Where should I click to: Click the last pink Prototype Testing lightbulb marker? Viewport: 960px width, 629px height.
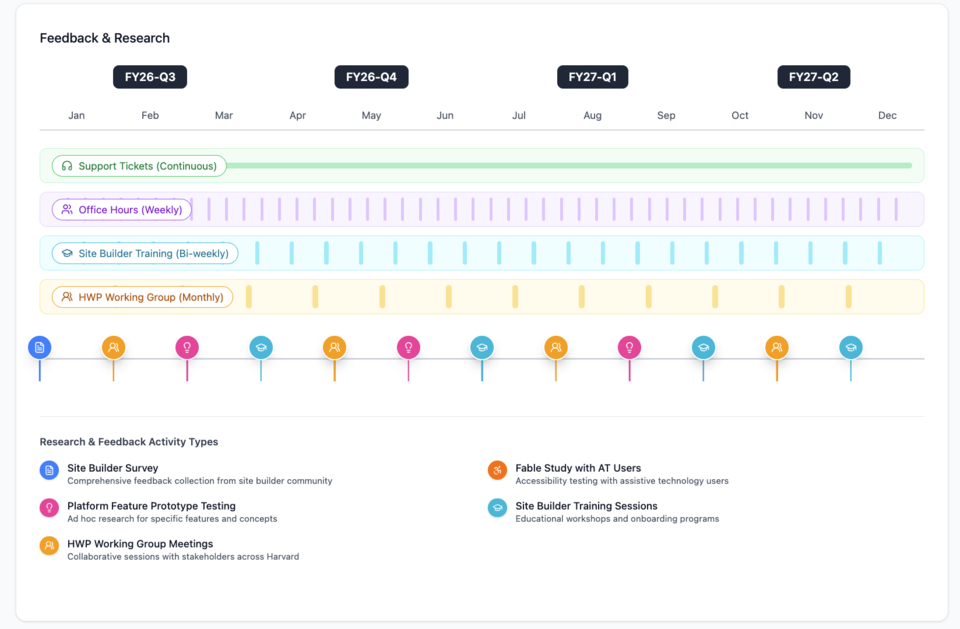click(x=629, y=347)
